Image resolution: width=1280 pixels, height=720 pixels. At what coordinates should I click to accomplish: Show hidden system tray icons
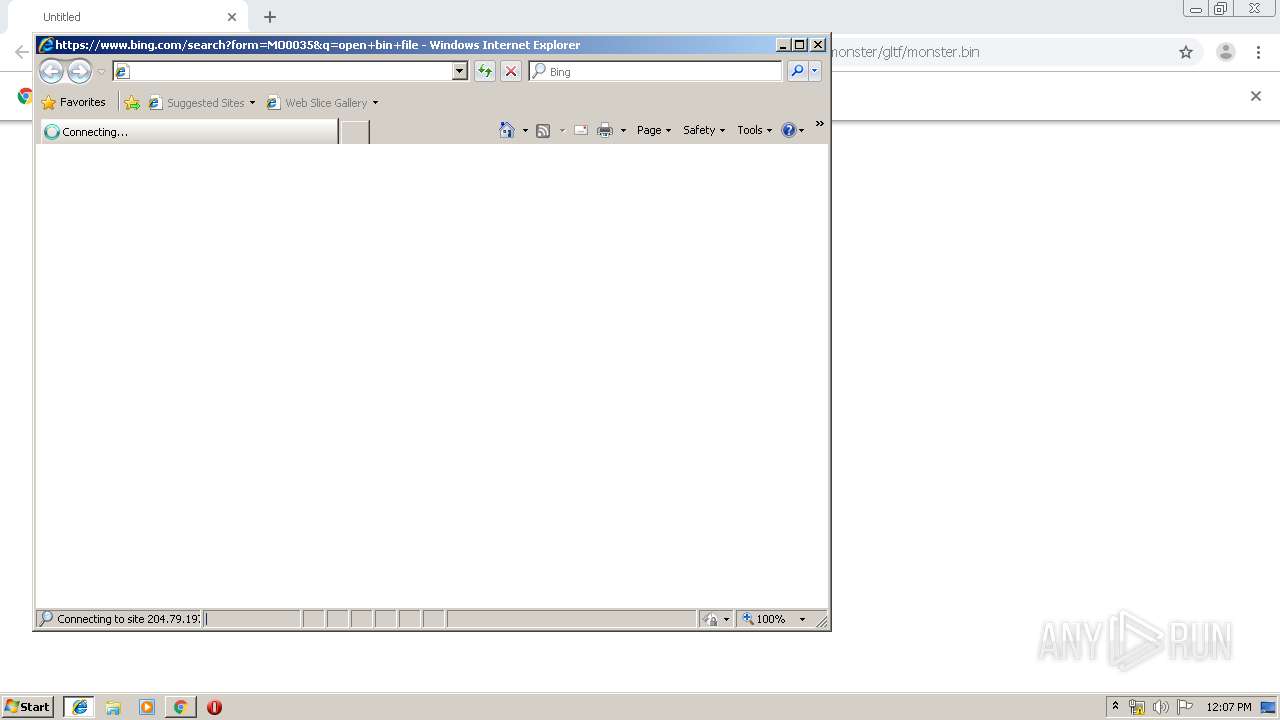(x=1115, y=706)
